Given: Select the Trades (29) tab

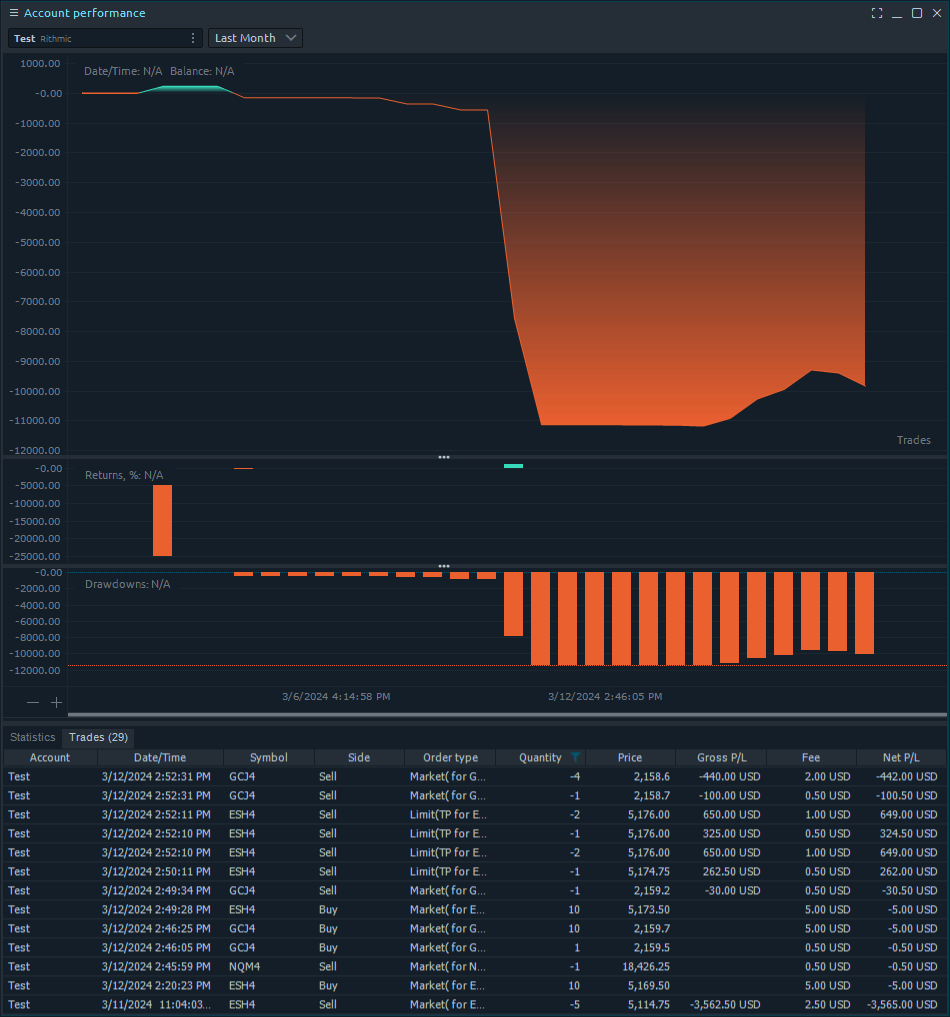Looking at the screenshot, I should (x=96, y=737).
